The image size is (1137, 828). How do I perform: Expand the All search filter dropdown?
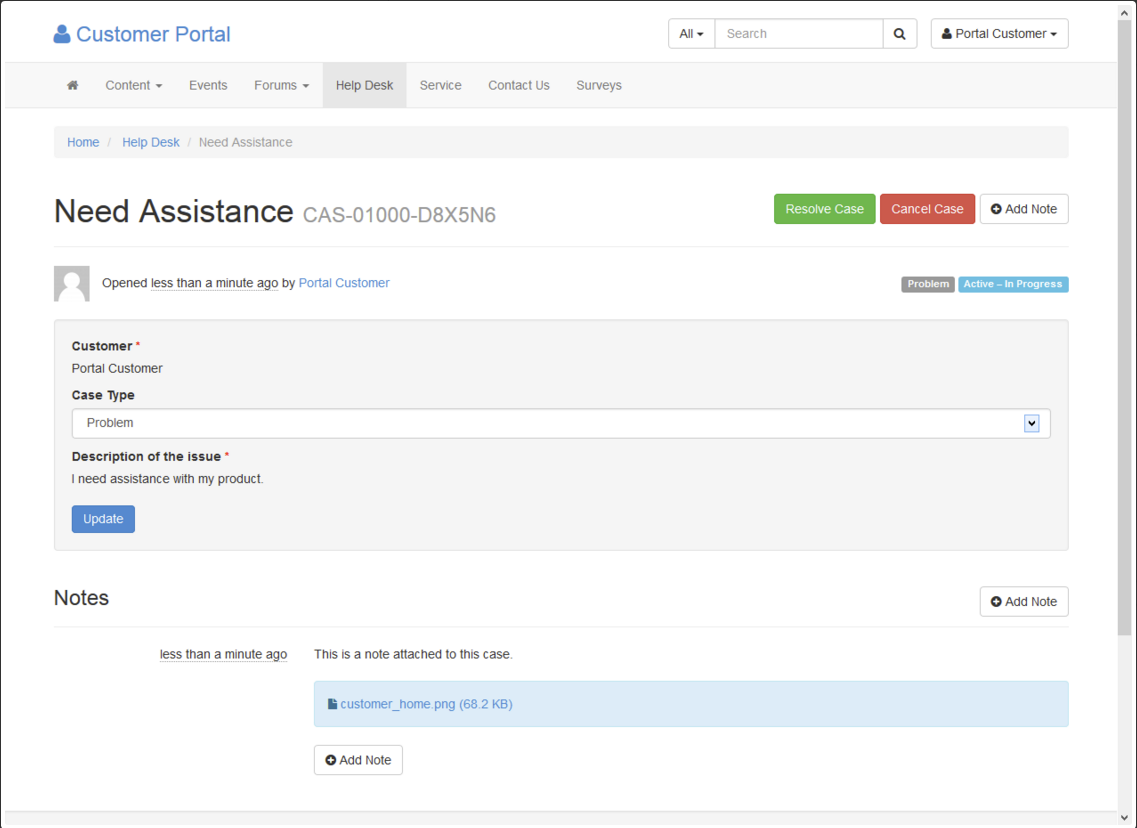pyautogui.click(x=691, y=34)
